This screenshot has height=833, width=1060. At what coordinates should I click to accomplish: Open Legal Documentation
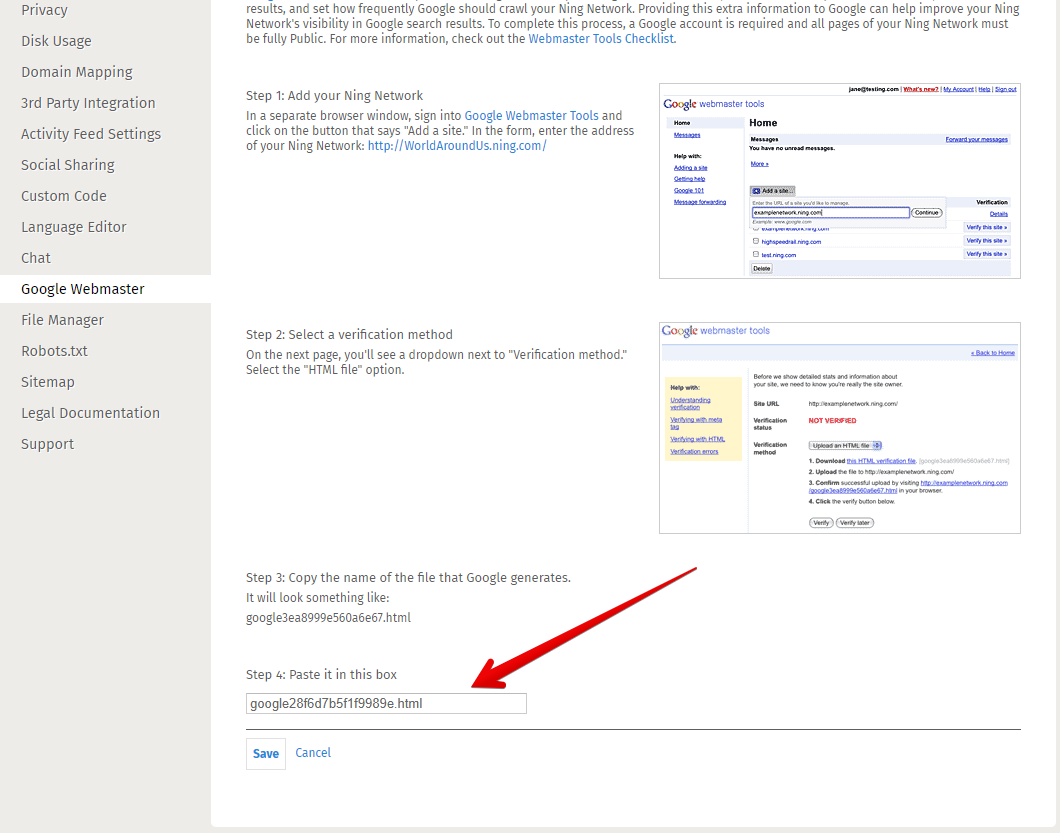pos(91,413)
